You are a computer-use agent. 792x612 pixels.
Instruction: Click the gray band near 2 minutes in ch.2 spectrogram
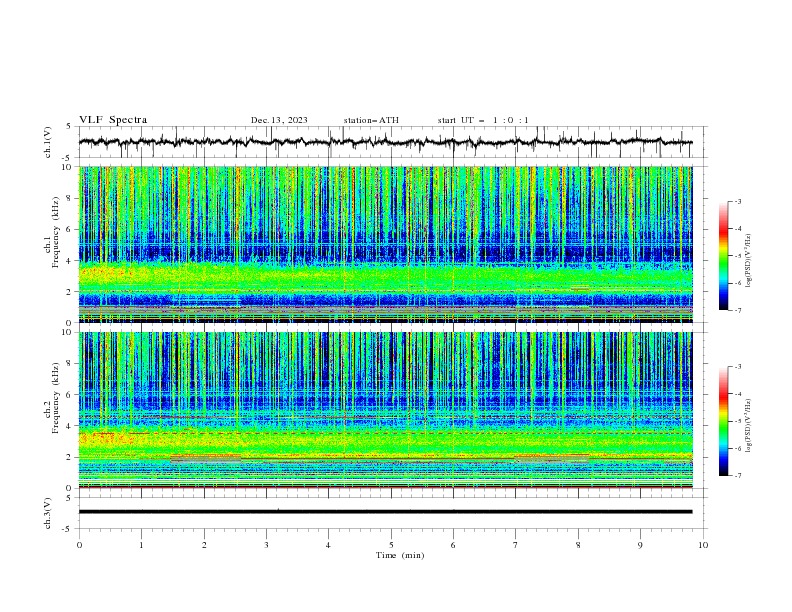(206, 458)
